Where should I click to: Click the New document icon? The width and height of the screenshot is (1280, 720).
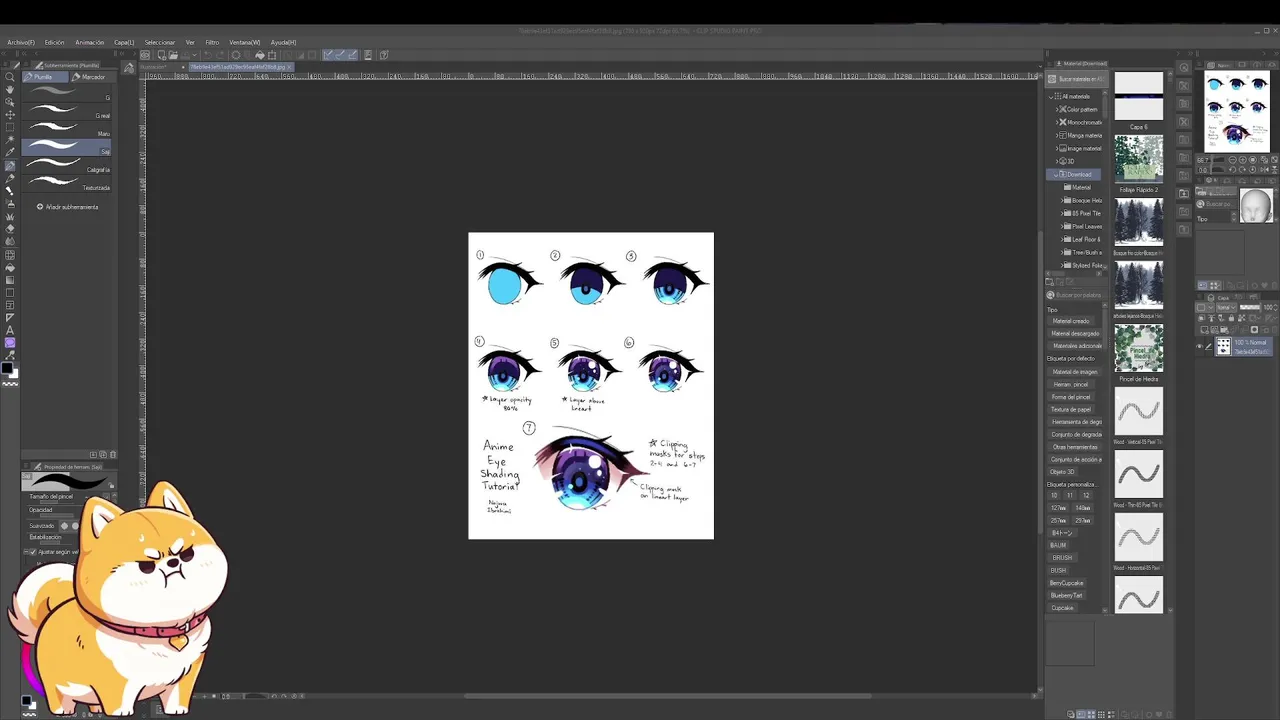coord(162,55)
